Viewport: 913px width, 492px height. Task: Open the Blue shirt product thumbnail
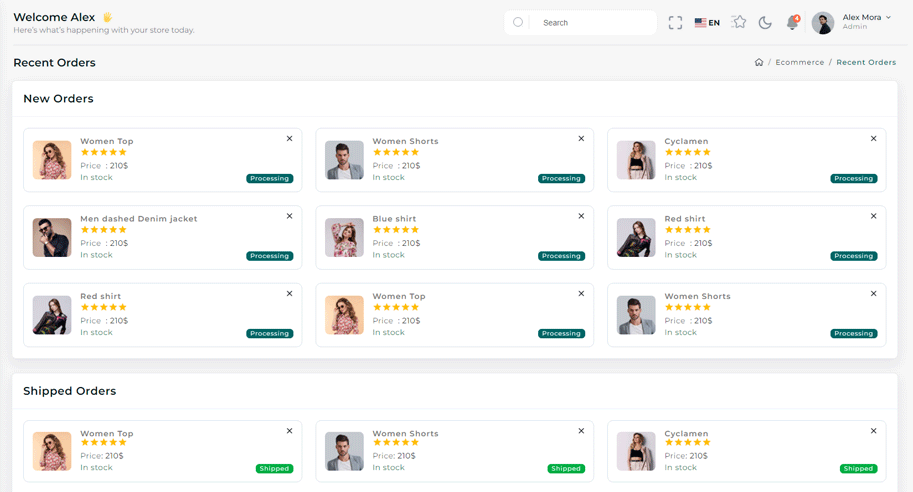pyautogui.click(x=344, y=238)
